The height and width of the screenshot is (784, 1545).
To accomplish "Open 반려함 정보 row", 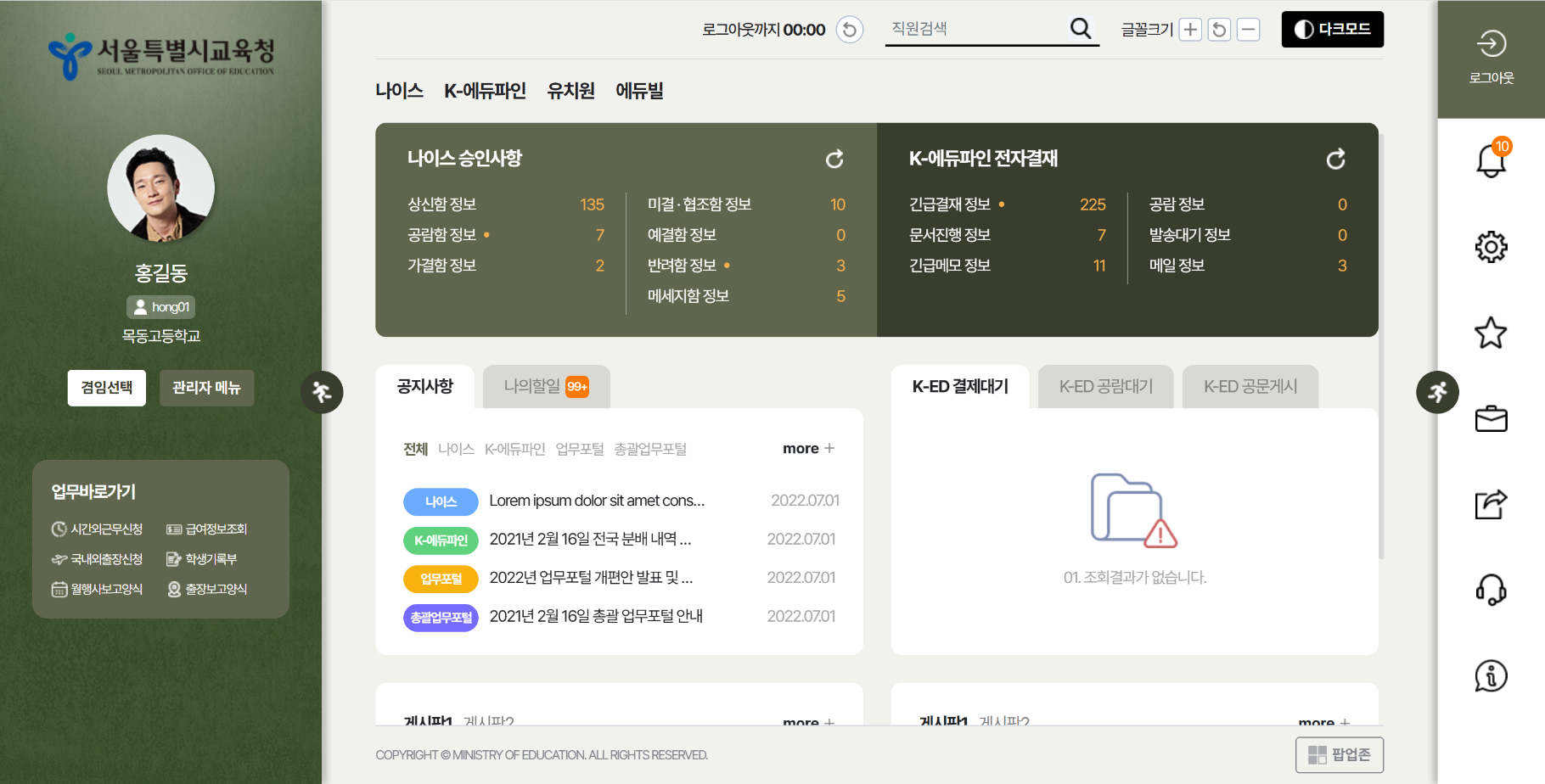I will click(746, 266).
